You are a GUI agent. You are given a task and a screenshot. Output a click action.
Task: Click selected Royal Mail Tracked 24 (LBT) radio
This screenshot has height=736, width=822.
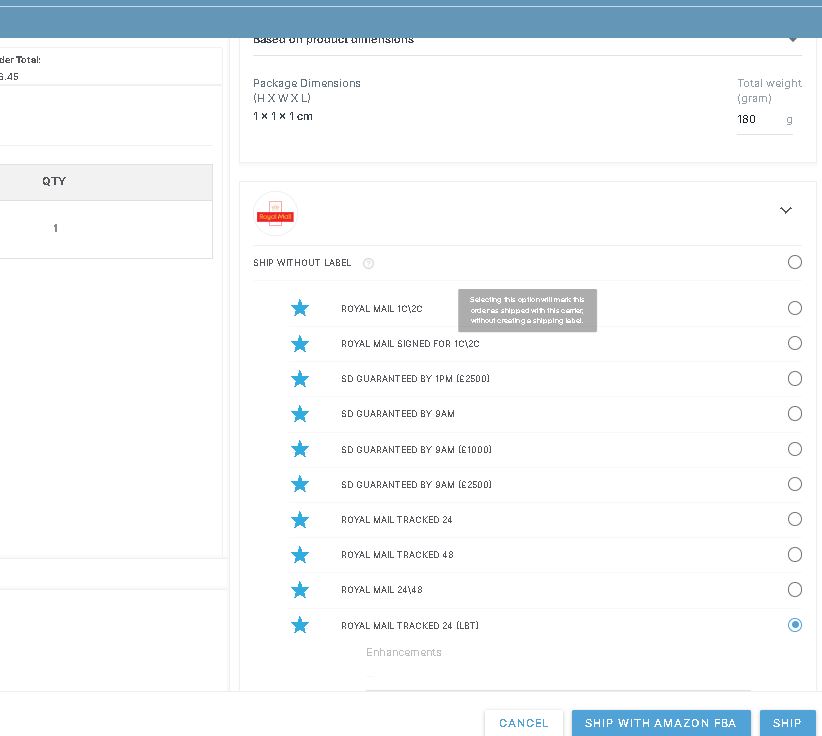click(x=795, y=625)
